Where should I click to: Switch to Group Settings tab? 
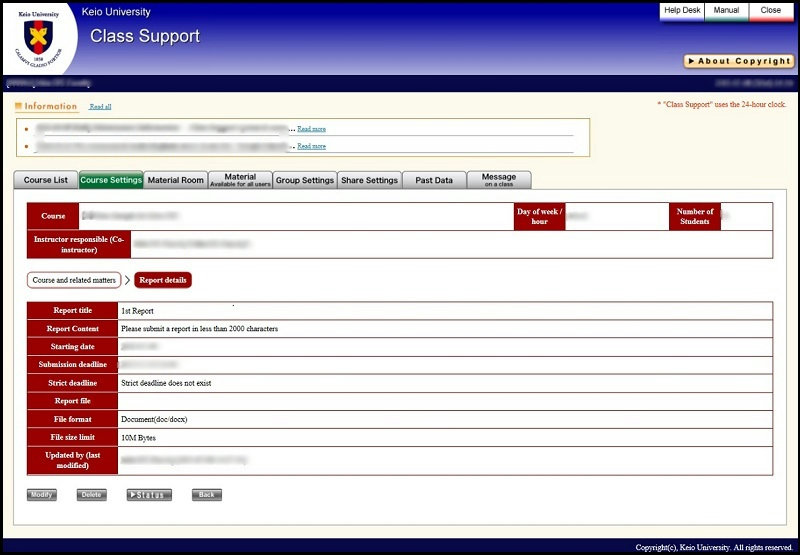click(x=304, y=180)
